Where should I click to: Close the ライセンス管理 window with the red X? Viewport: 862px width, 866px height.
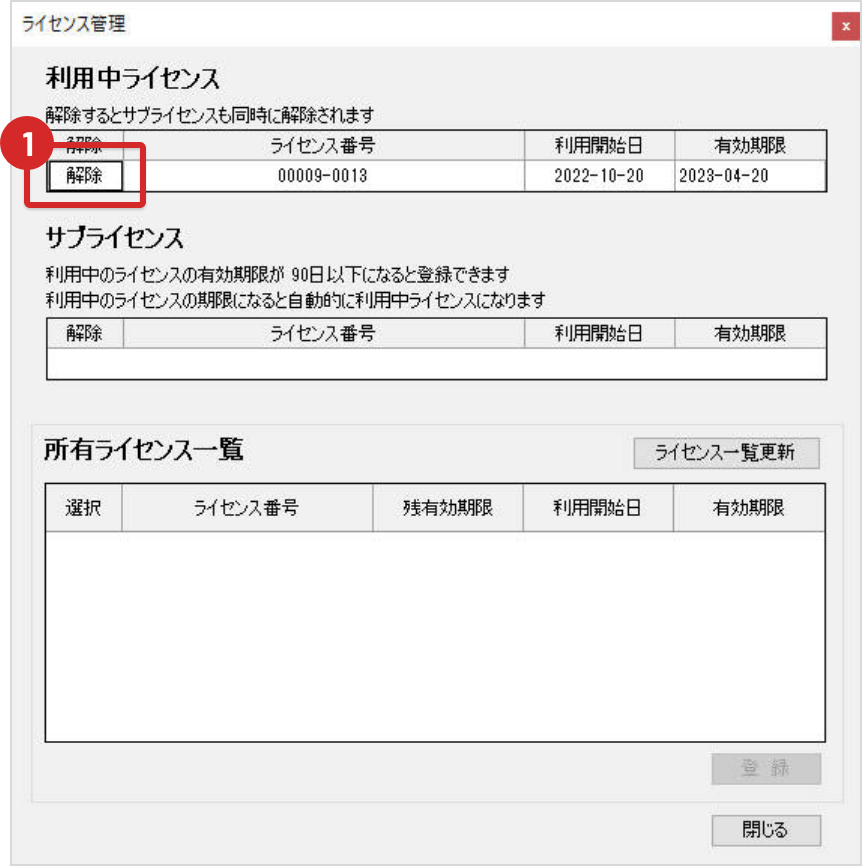click(845, 26)
